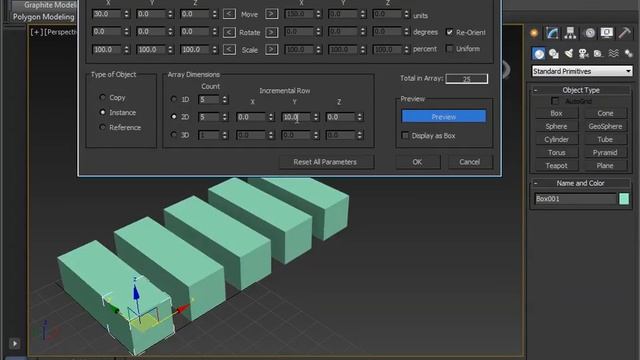Create a Teapot primitive
Screen dimensions: 640x360
coord(556,165)
